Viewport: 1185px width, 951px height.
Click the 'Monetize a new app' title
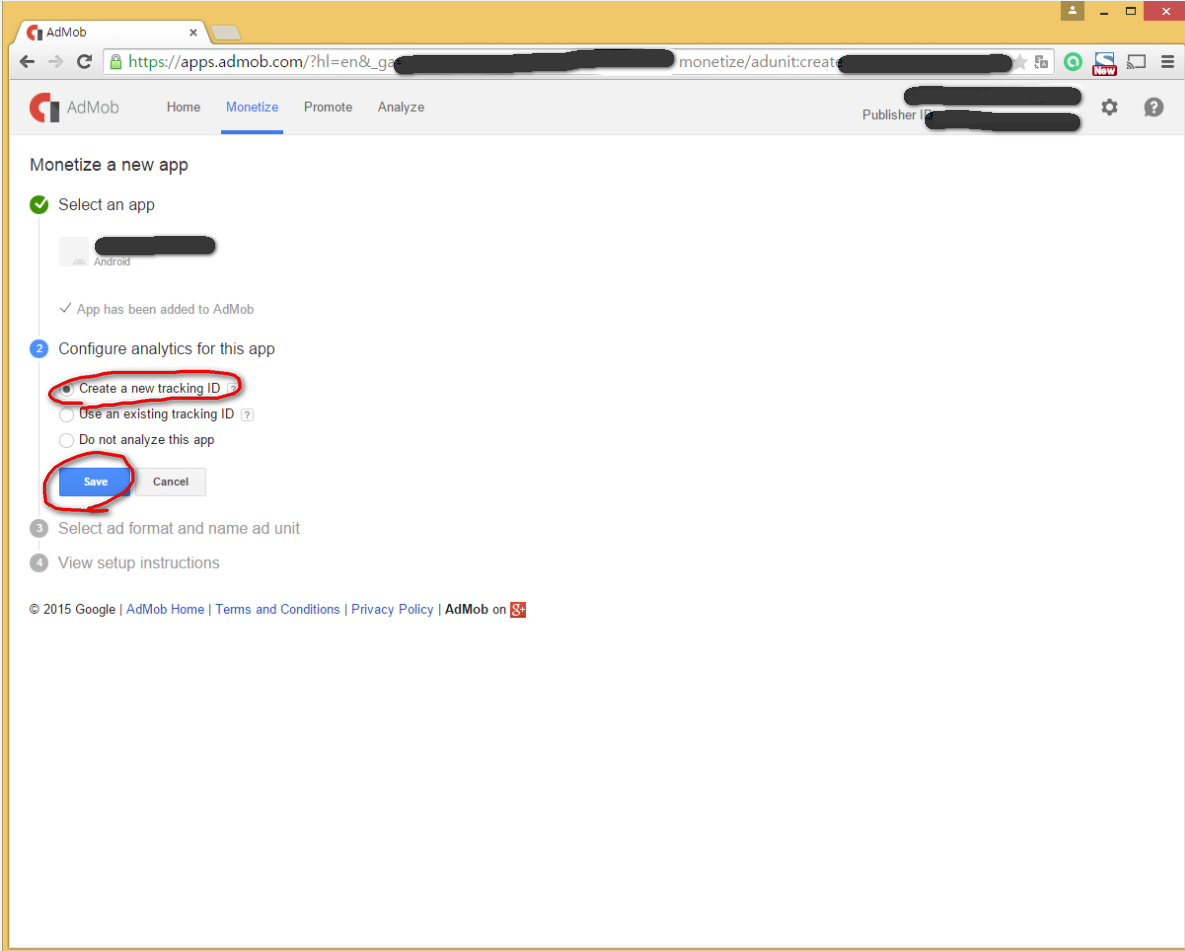pyautogui.click(x=109, y=165)
